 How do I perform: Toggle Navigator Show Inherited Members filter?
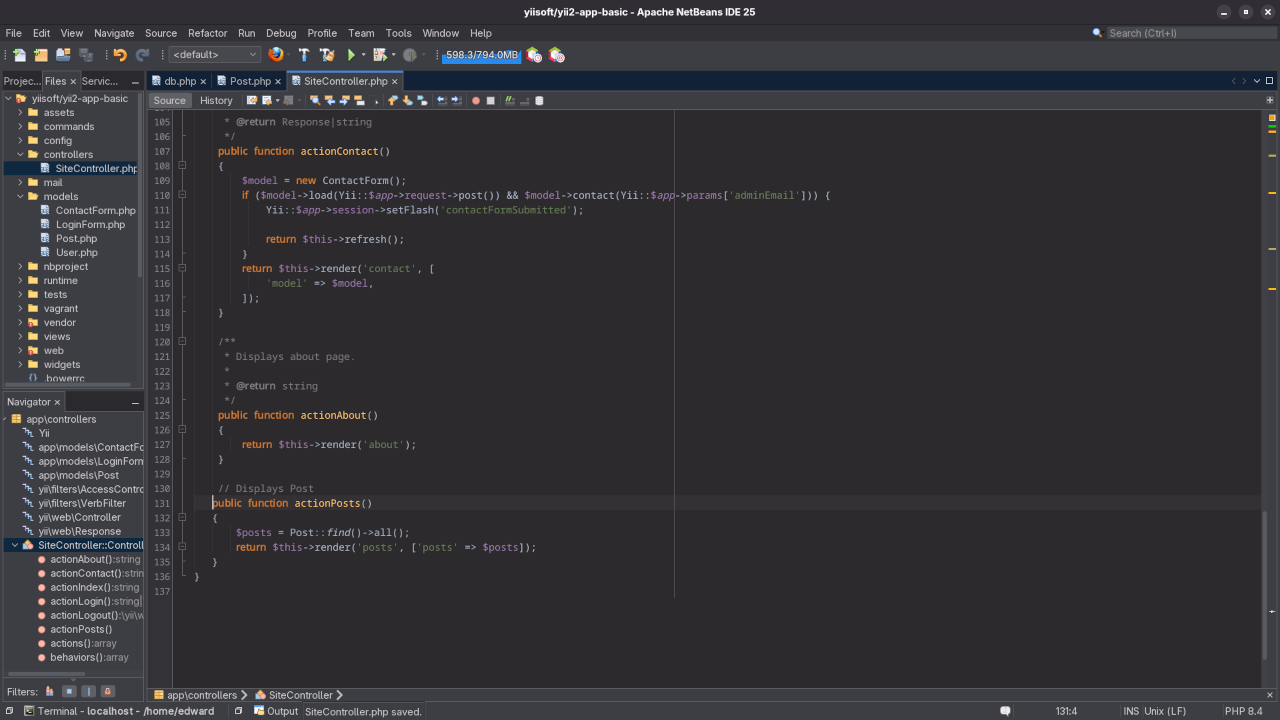click(50, 691)
